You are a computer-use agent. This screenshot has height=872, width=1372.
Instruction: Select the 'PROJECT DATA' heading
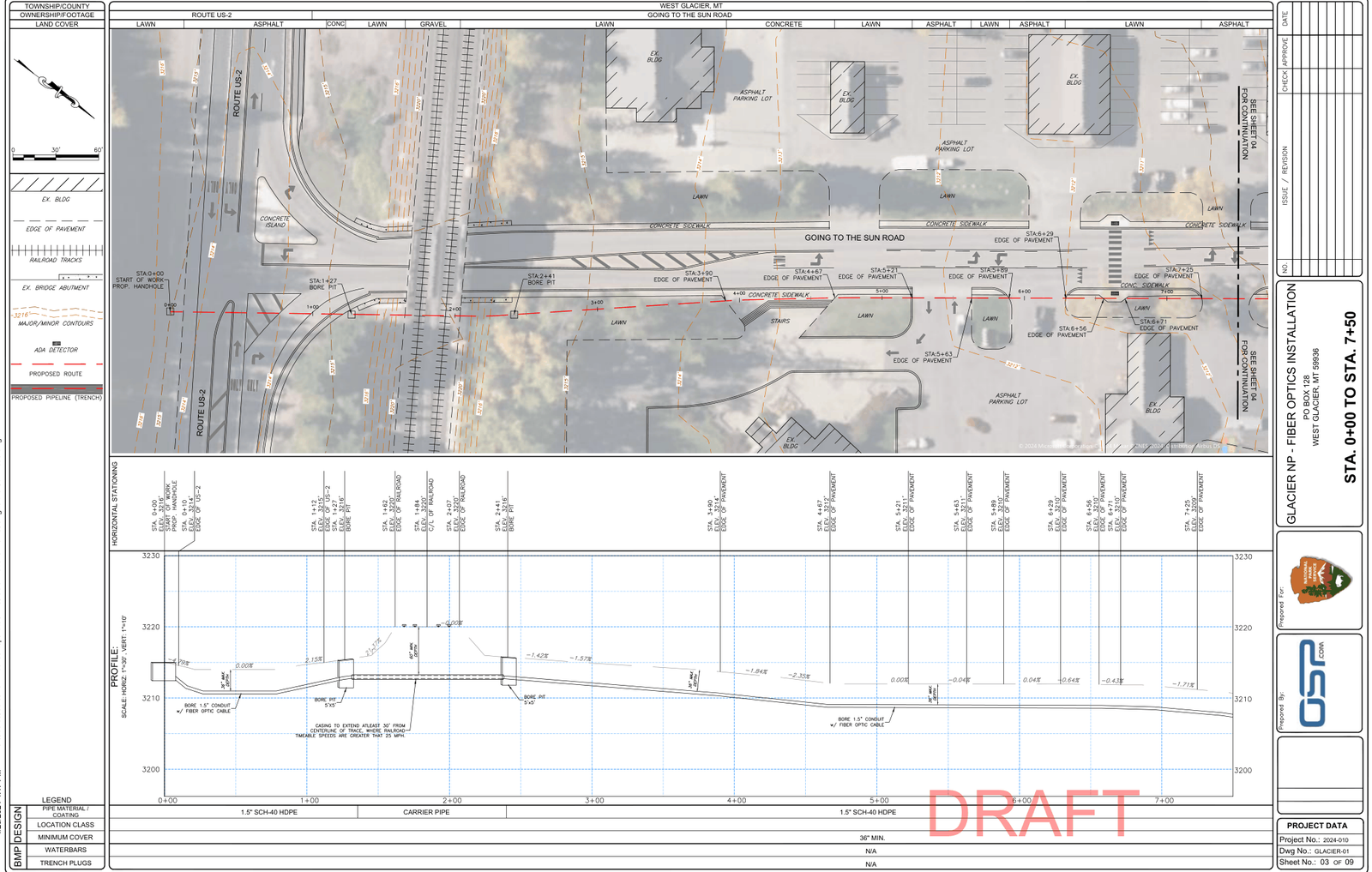[x=1317, y=826]
